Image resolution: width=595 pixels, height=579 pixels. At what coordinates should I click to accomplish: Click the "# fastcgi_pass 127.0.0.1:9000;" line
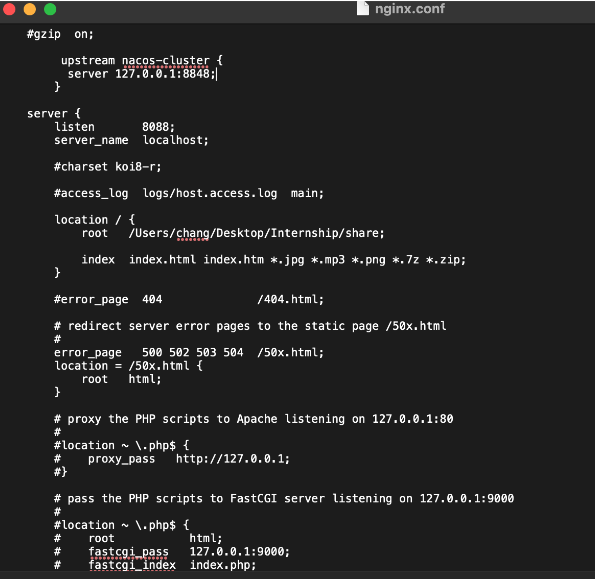click(172, 552)
